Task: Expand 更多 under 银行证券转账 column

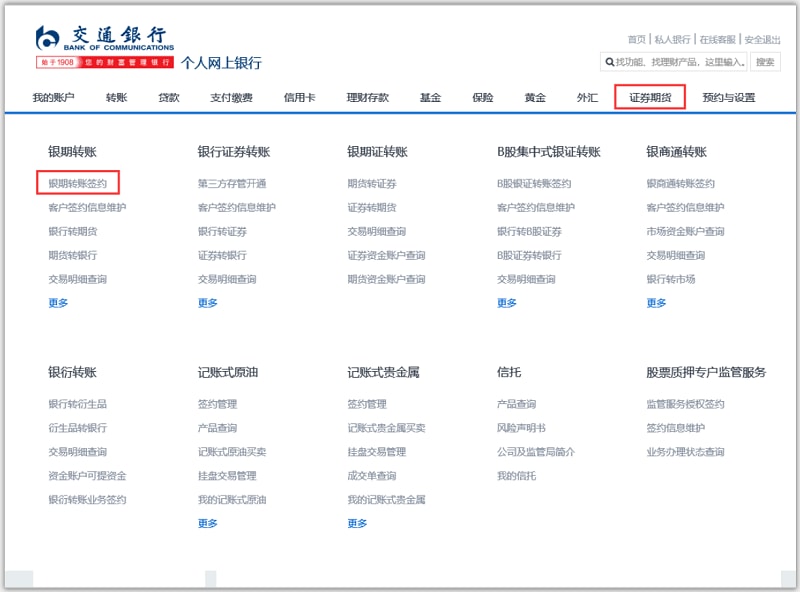Action: pyautogui.click(x=207, y=303)
